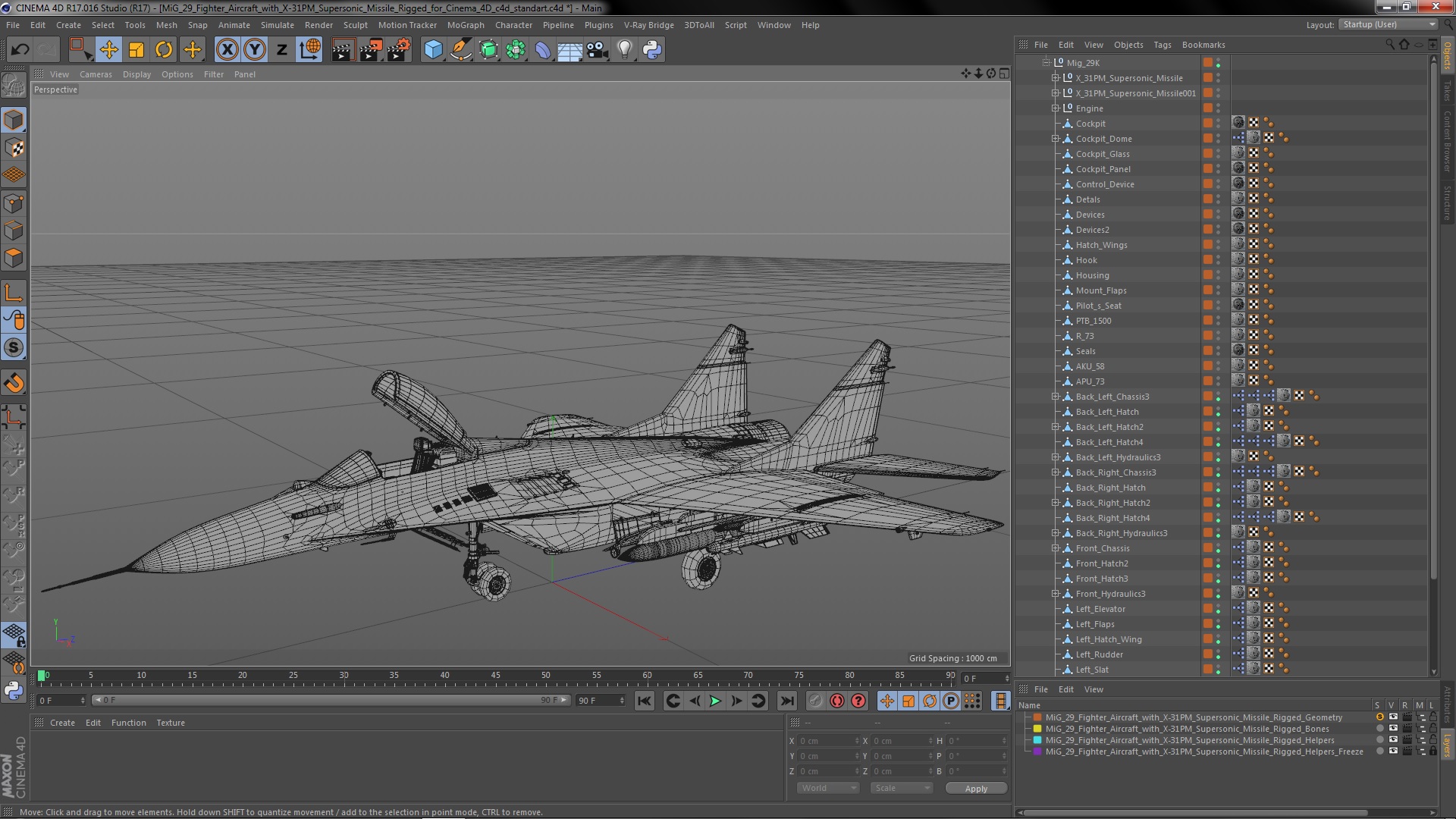Click frame 50 on the timeline ruler

tap(546, 677)
